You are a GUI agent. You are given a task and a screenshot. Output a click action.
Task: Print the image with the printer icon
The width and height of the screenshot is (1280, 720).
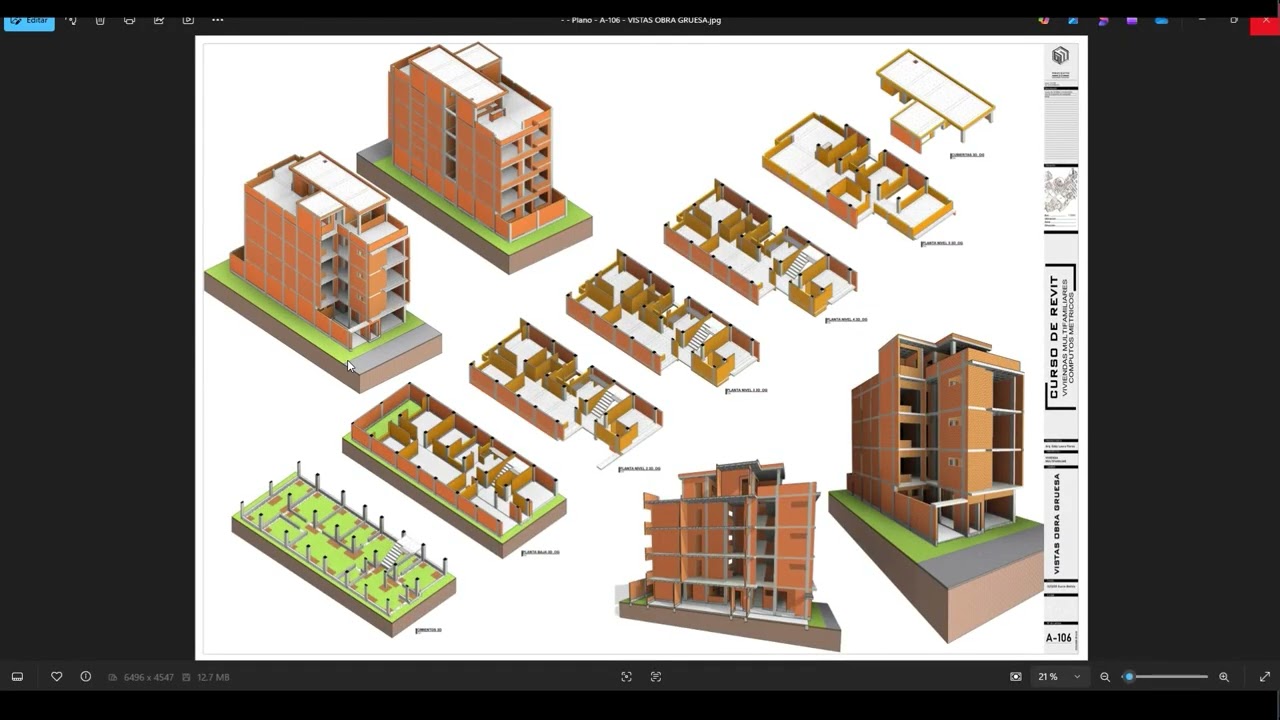click(x=129, y=20)
